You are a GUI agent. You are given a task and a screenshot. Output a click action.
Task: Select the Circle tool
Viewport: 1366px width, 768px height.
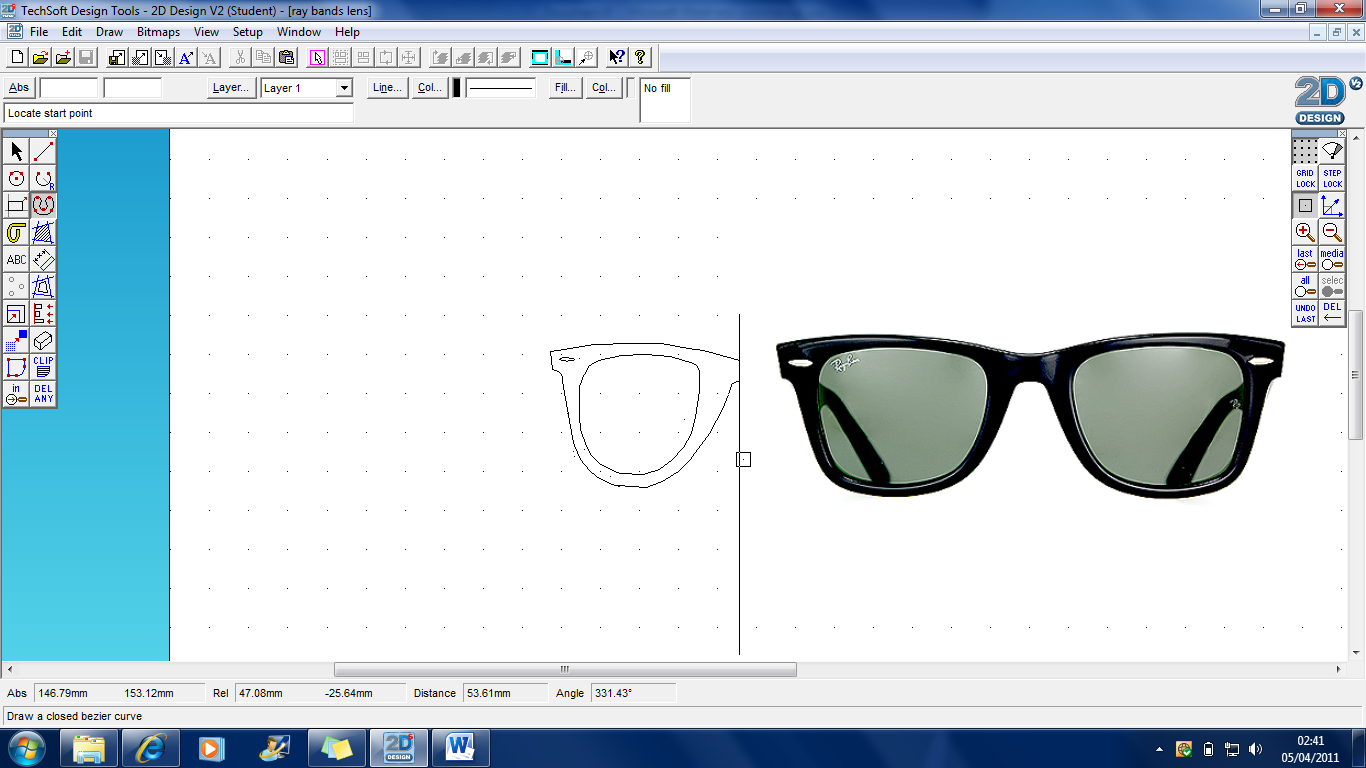[14, 178]
